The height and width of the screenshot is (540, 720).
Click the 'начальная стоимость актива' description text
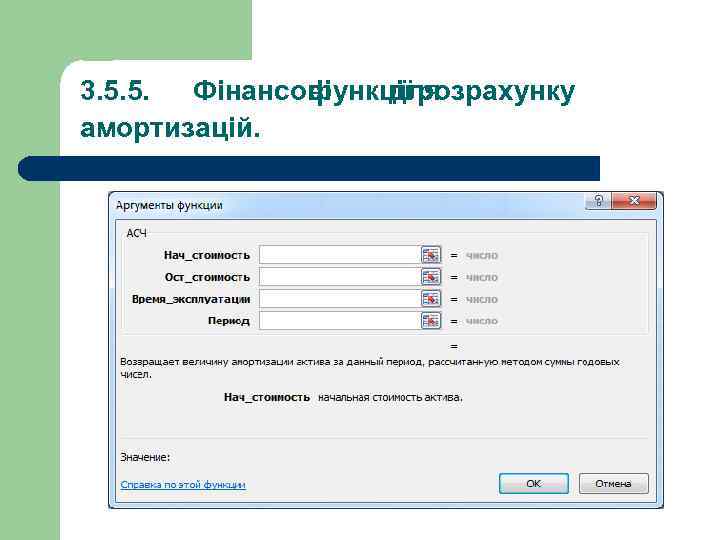coord(390,397)
